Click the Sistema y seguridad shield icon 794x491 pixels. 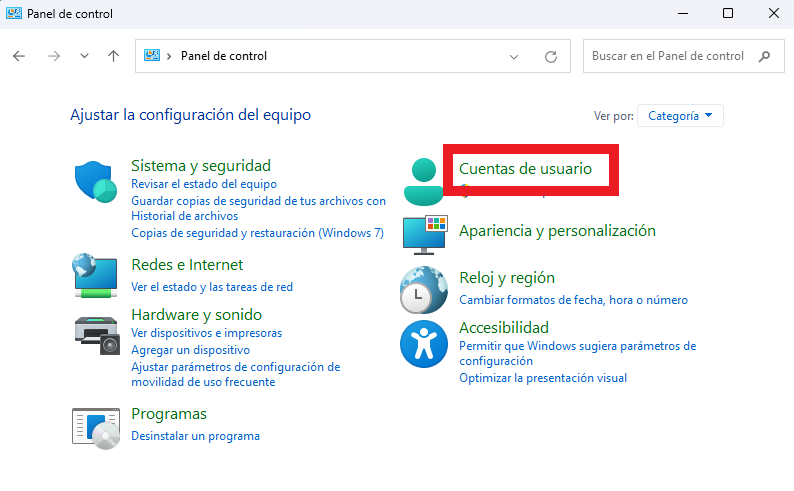[96, 182]
